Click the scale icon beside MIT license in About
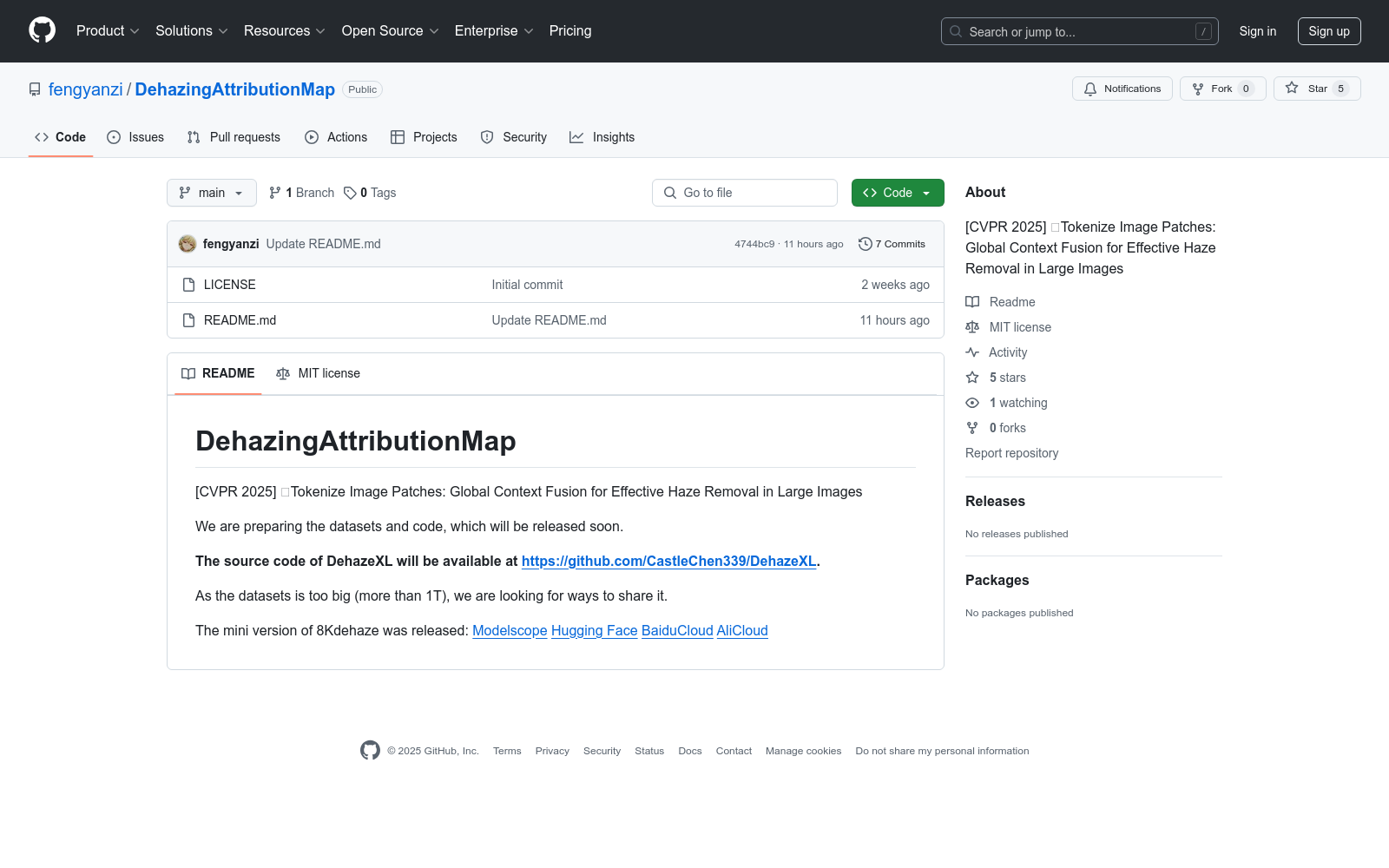This screenshot has height=868, width=1389. point(972,327)
